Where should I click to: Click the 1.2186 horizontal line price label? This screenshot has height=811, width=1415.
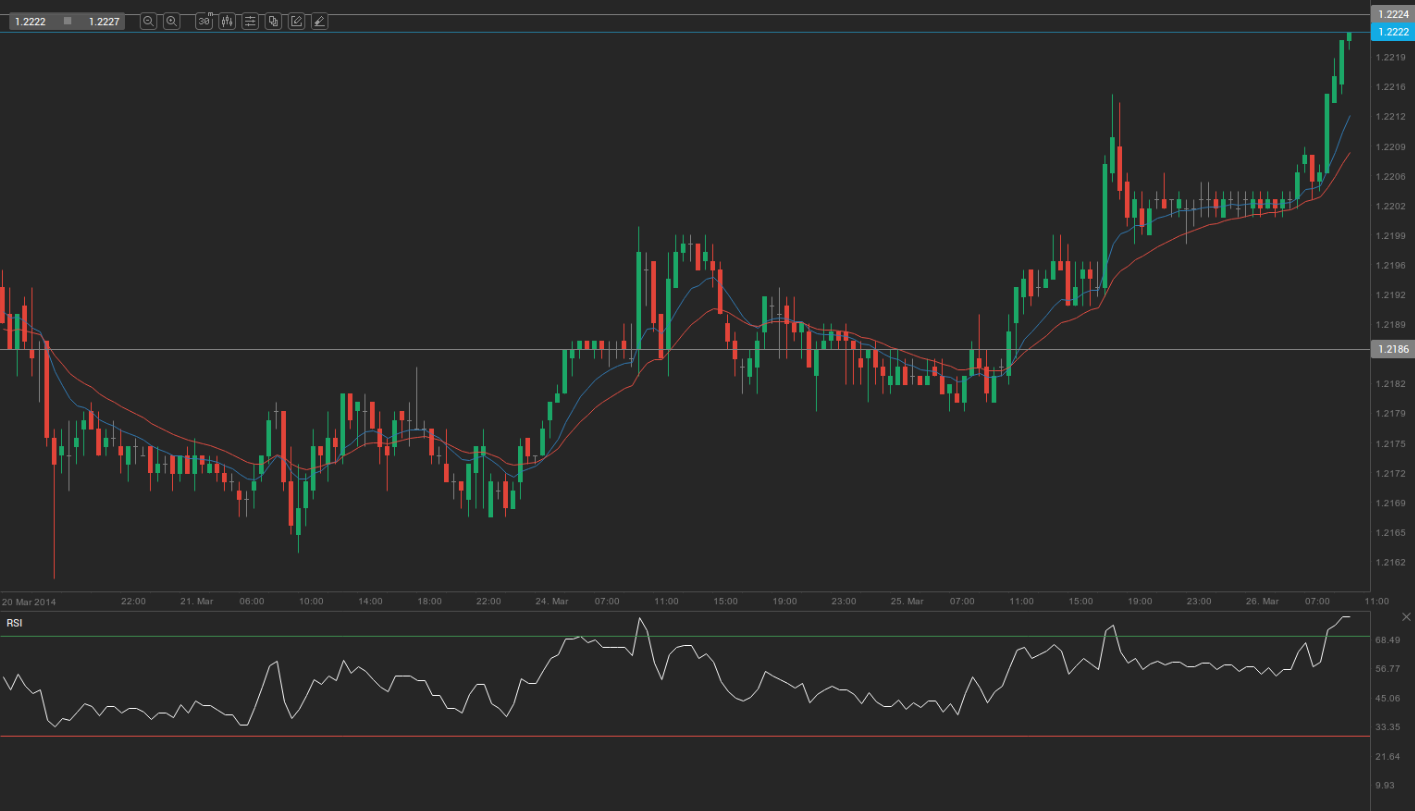click(1391, 349)
